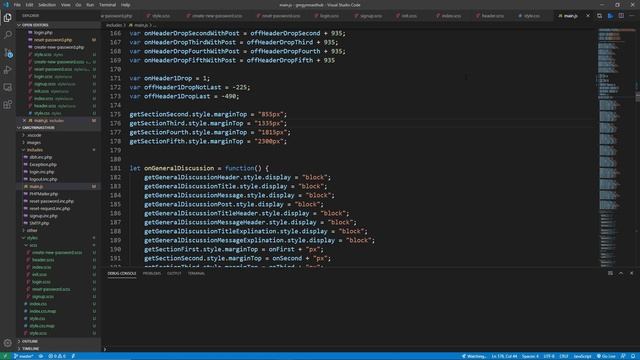Screen dimensions: 640x360
Task: Open the Extensions view
Action: point(7,105)
